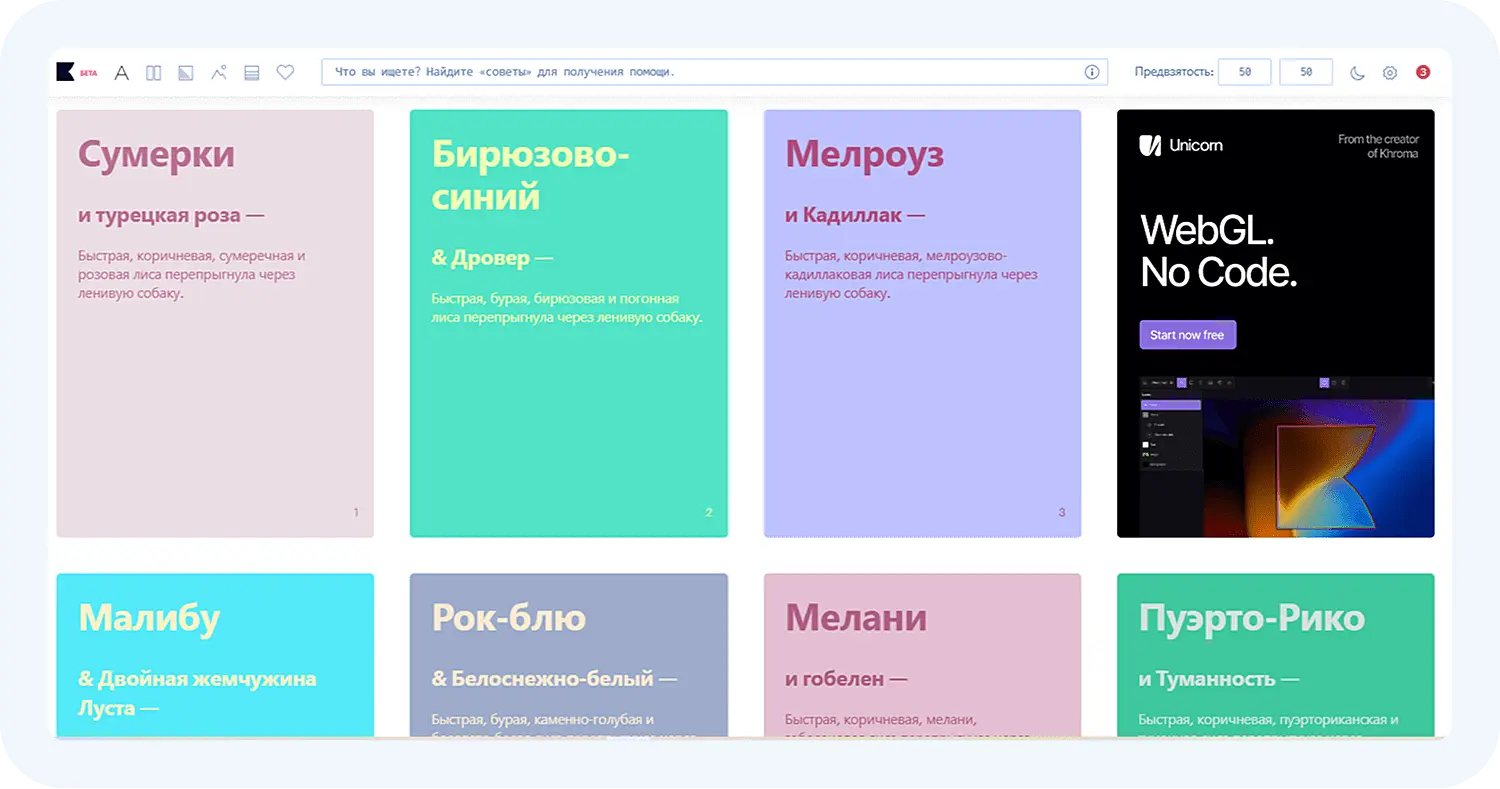
Task: Open the Image view (mountain icon)
Action: pyautogui.click(x=219, y=72)
